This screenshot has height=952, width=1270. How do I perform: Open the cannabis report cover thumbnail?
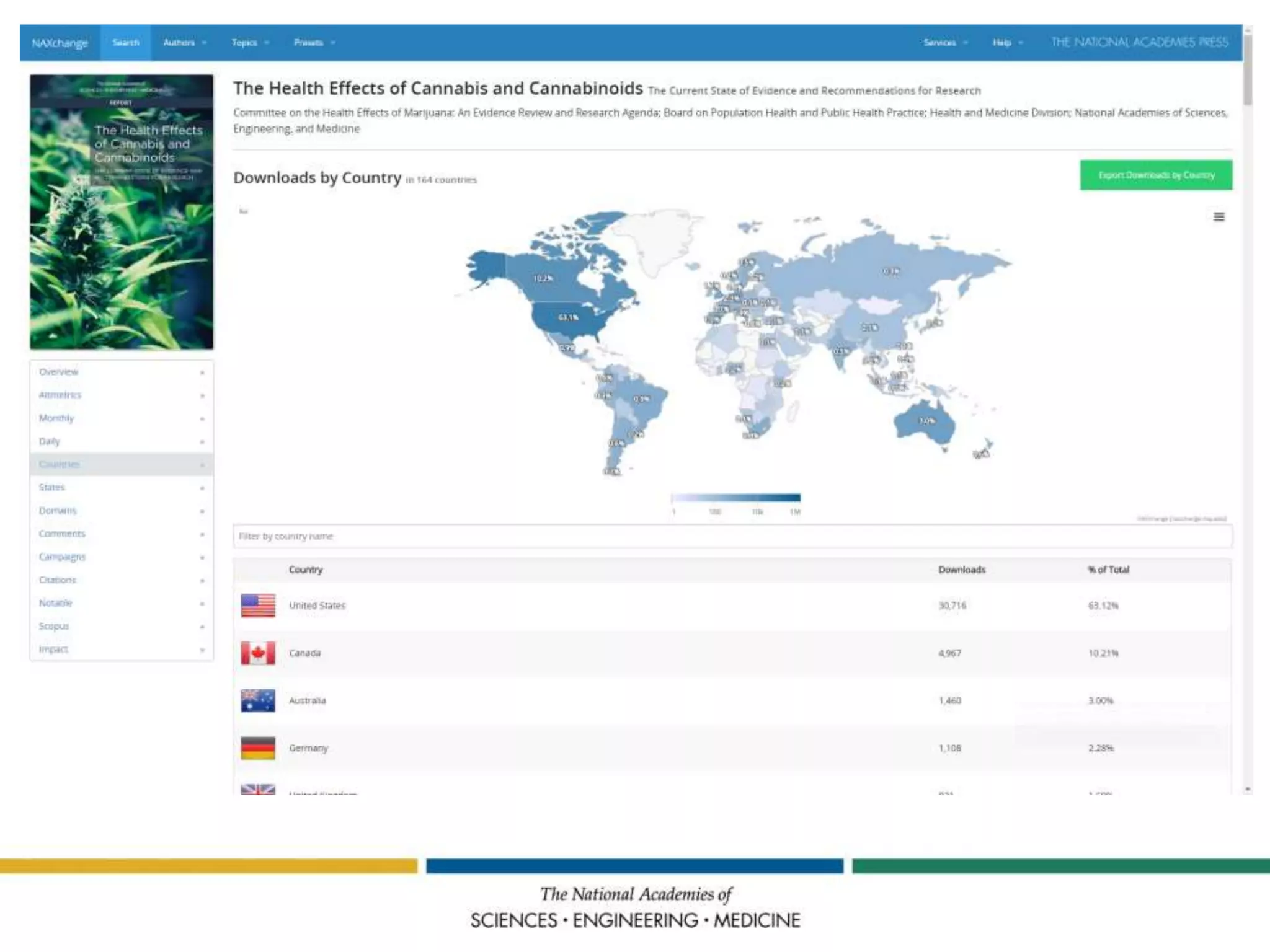122,212
